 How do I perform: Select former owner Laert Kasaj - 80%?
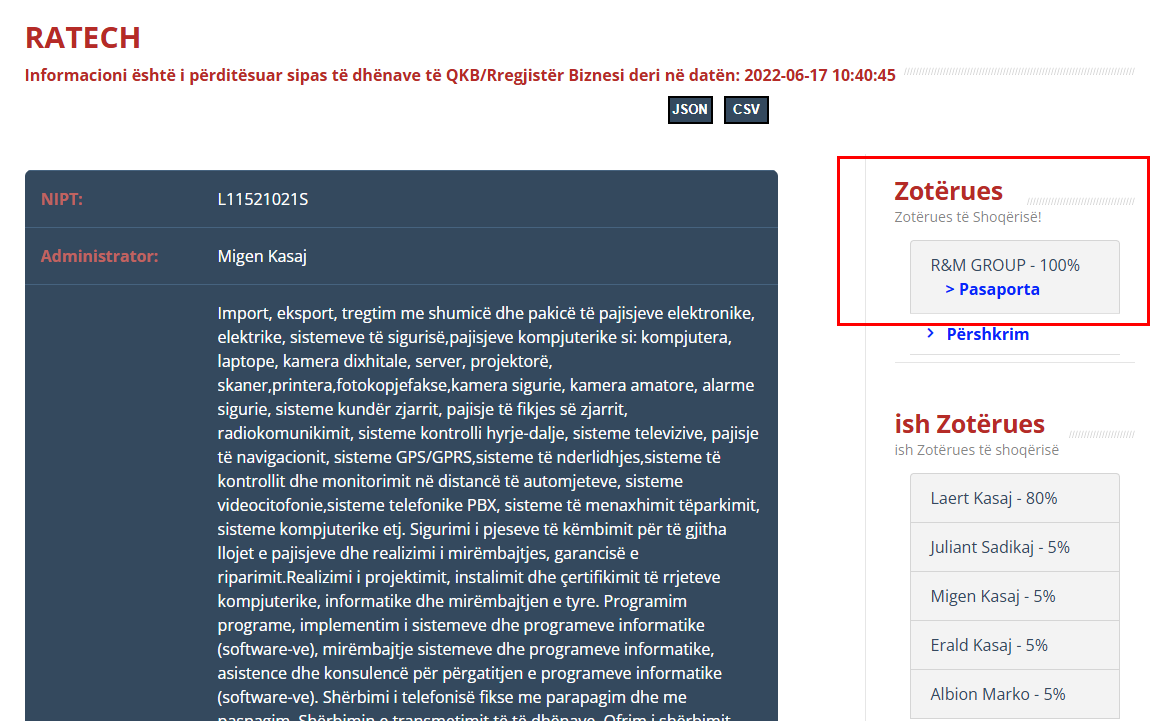pyautogui.click(x=1015, y=498)
